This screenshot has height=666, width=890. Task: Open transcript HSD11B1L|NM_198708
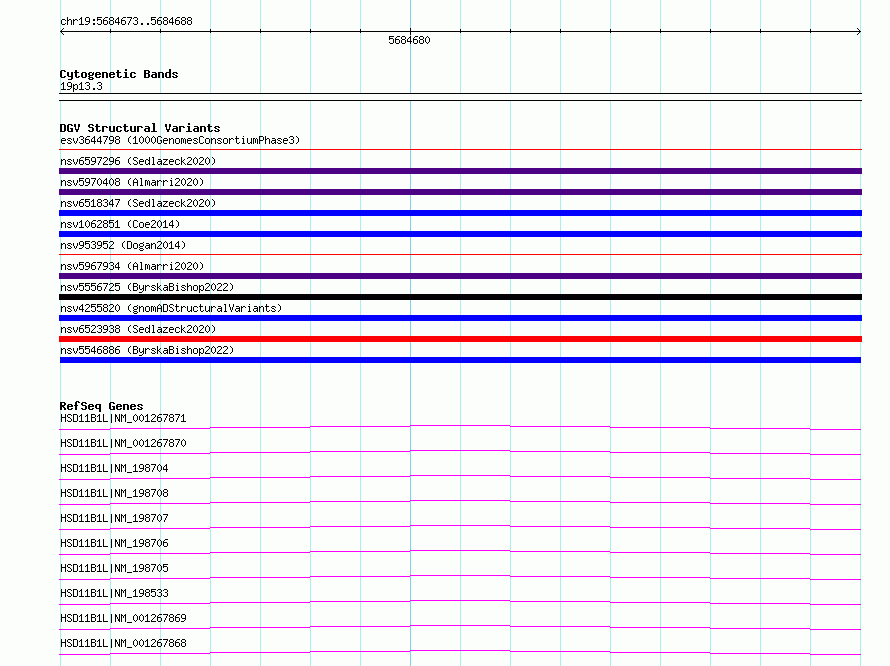tap(114, 493)
